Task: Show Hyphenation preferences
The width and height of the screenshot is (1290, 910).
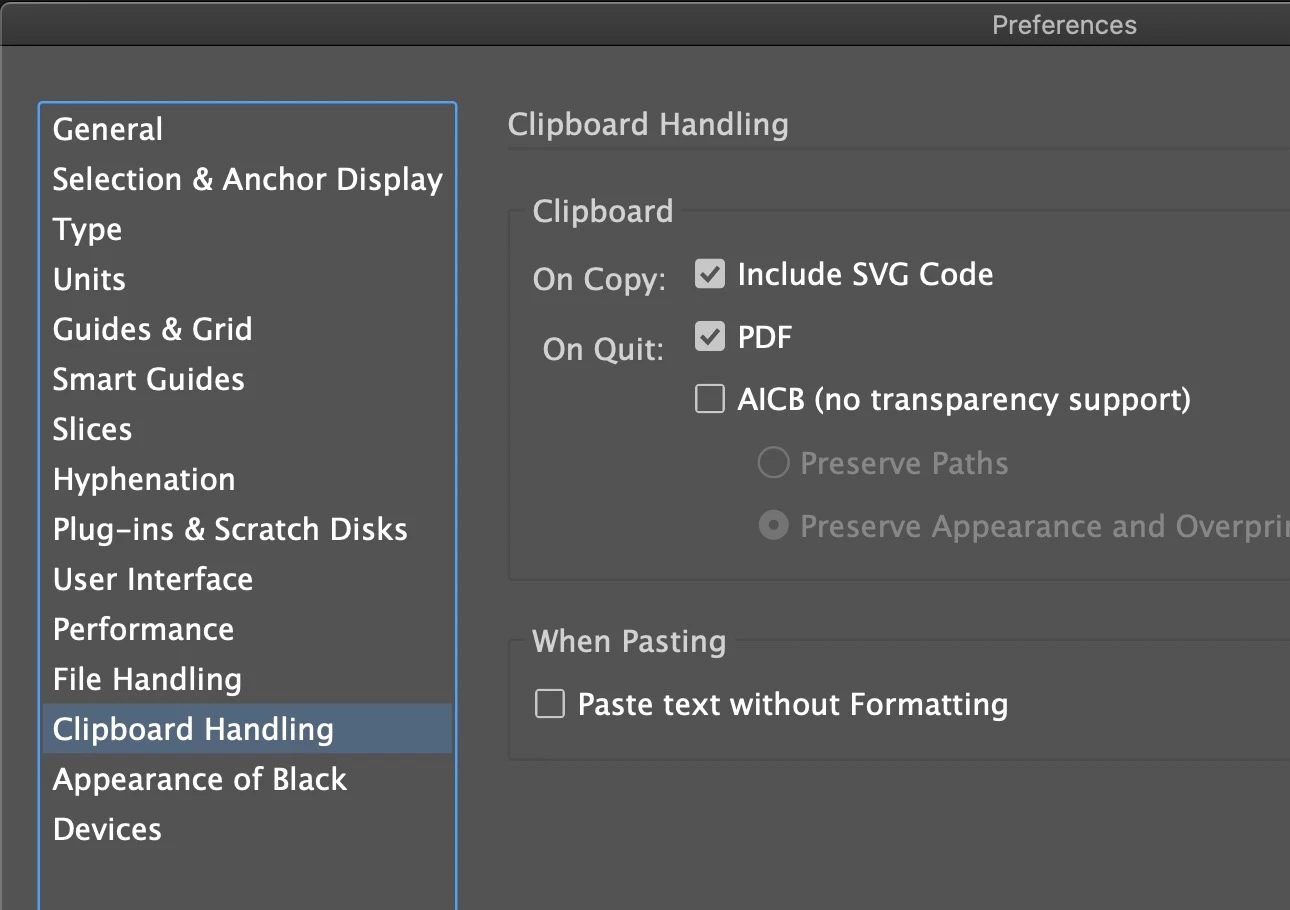Action: coord(144,480)
